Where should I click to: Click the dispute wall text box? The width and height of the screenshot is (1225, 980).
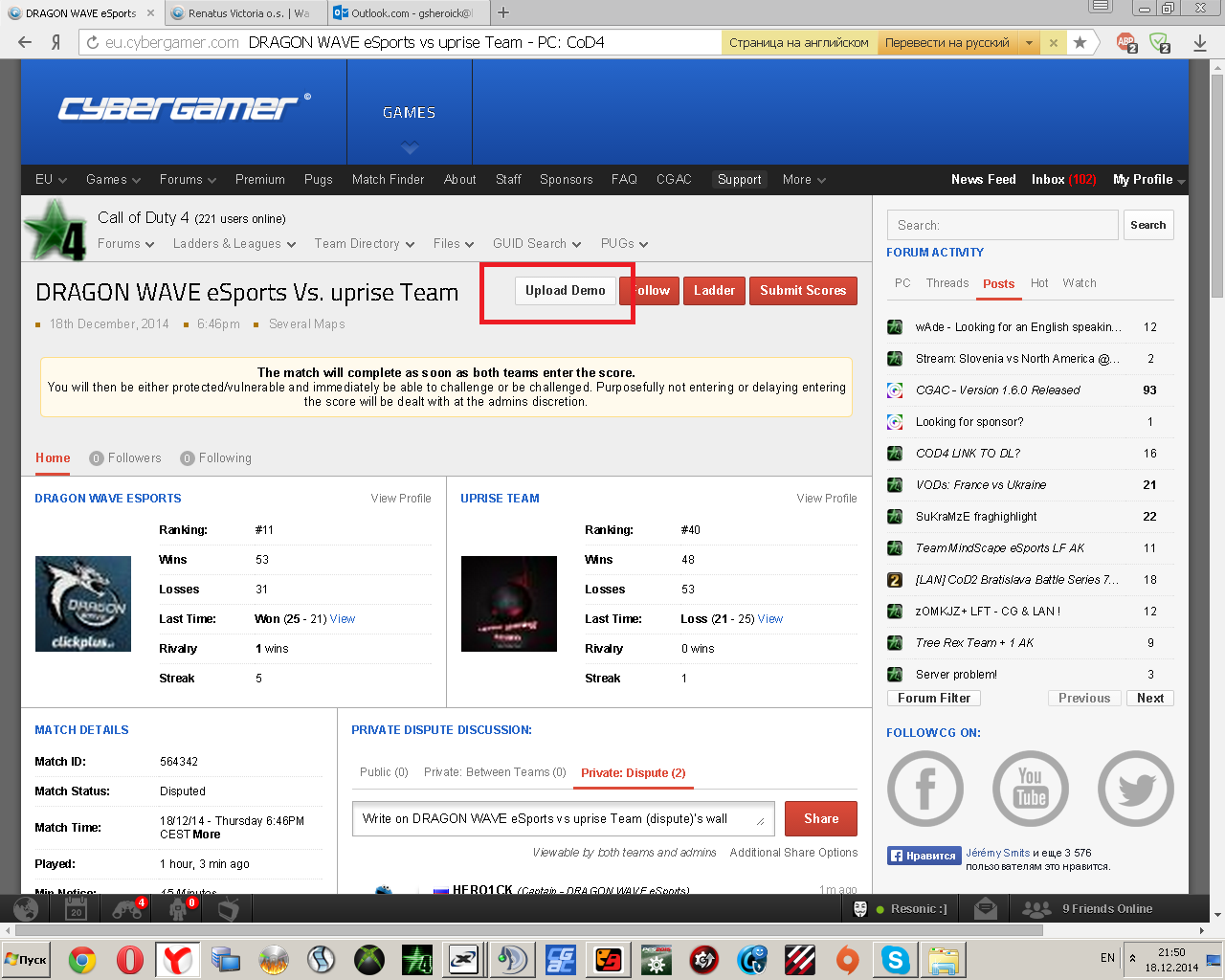564,818
